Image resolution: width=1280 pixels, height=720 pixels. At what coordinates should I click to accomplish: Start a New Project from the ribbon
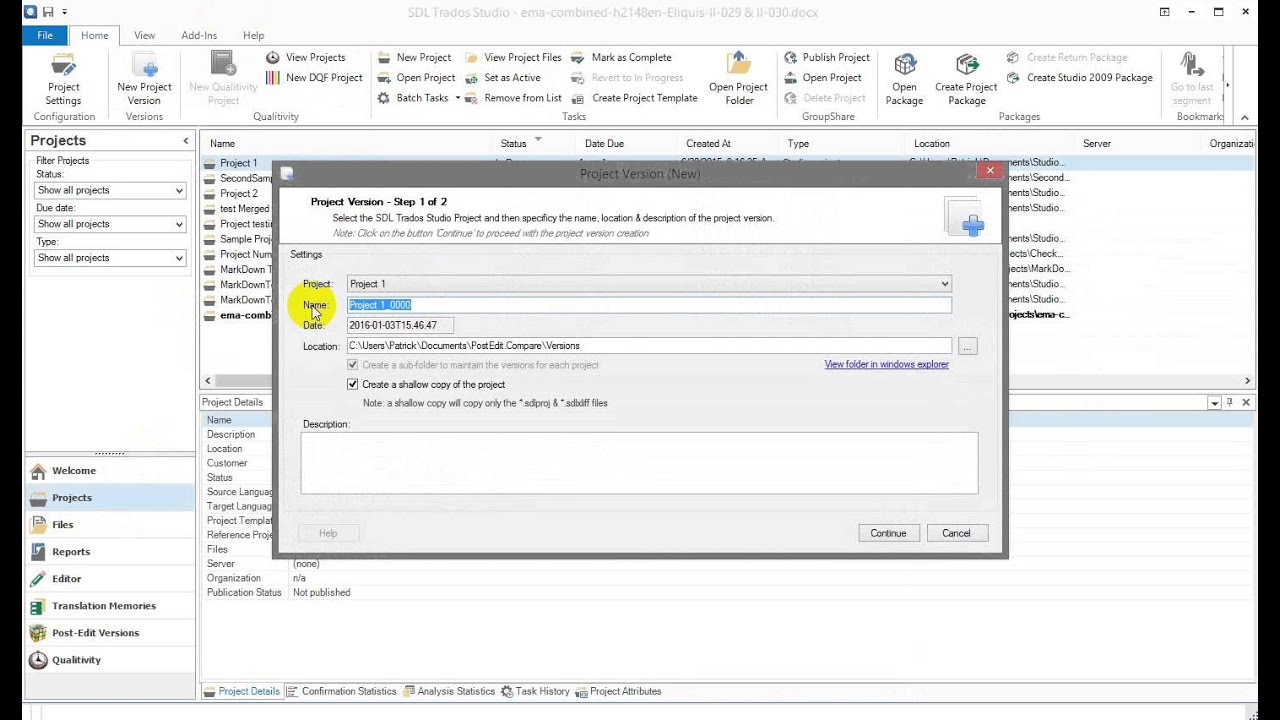point(414,57)
